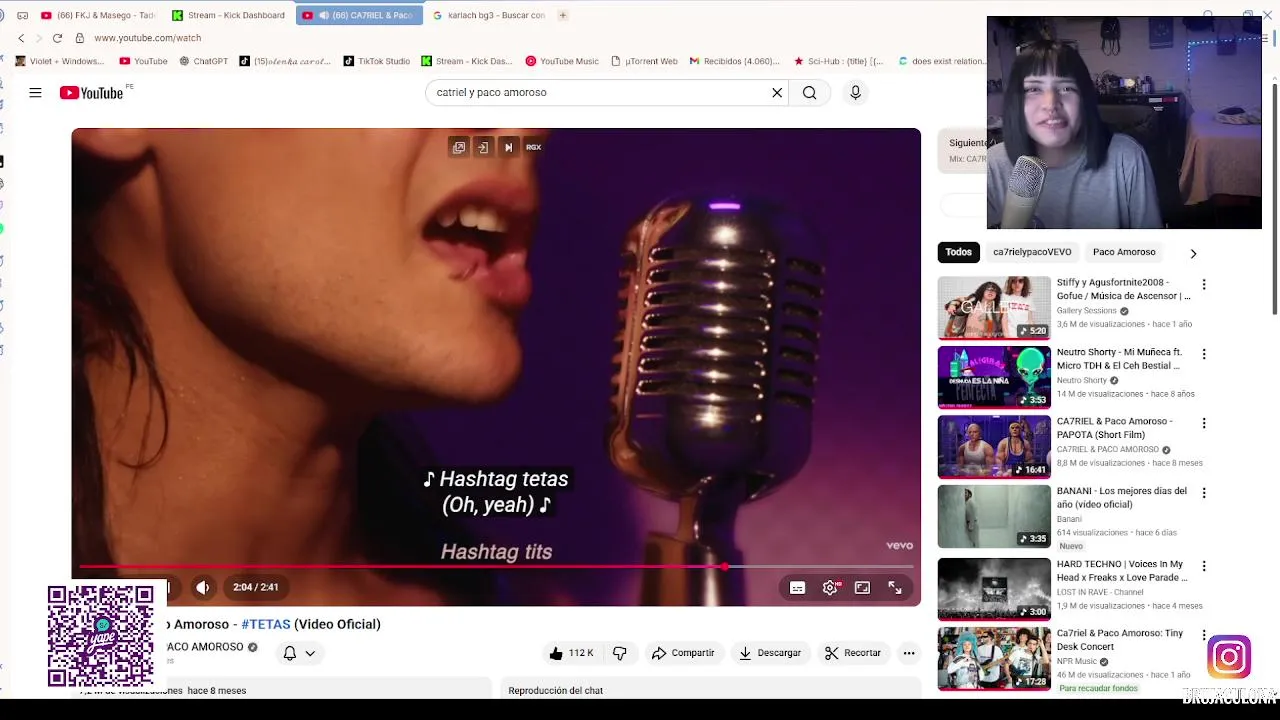This screenshot has height=720, width=1280.
Task: Skip to next video from top overlay
Action: click(508, 147)
